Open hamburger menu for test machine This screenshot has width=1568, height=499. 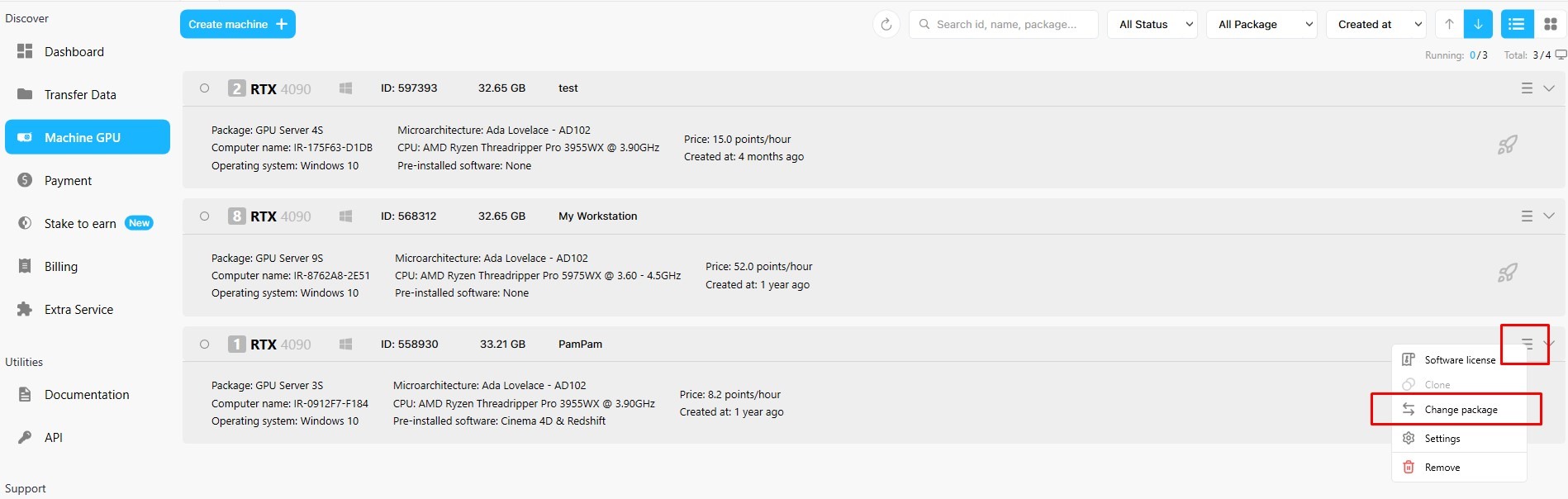coord(1527,88)
